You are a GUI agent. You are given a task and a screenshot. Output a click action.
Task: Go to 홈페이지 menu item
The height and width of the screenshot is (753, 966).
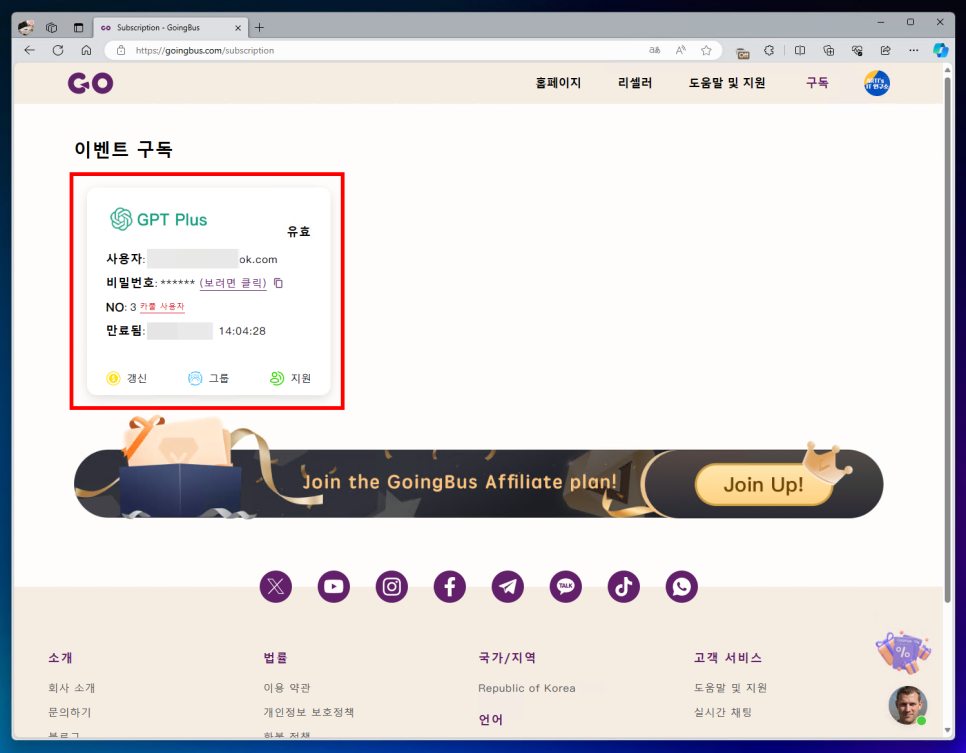[x=558, y=83]
